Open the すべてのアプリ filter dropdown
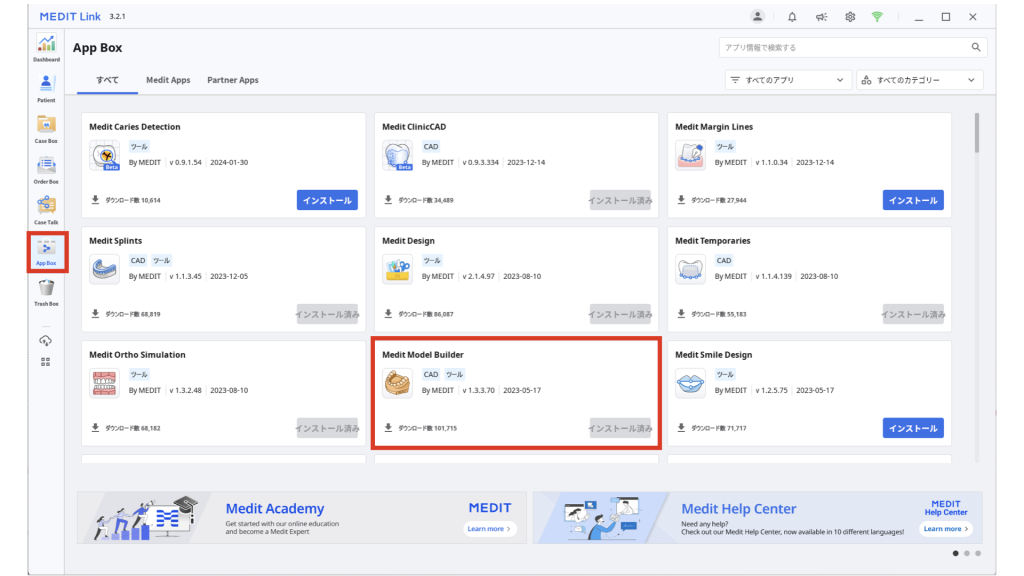 (789, 79)
